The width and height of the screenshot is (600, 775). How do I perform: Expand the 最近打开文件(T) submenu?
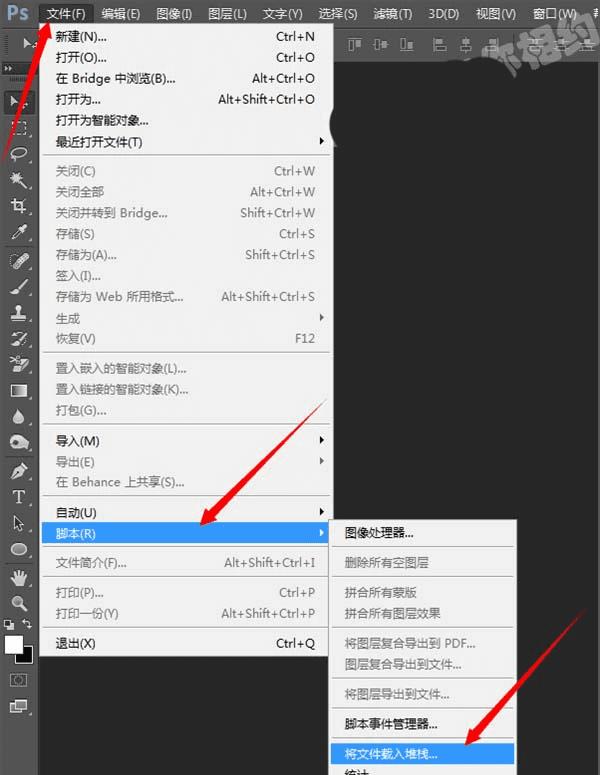(x=186, y=142)
